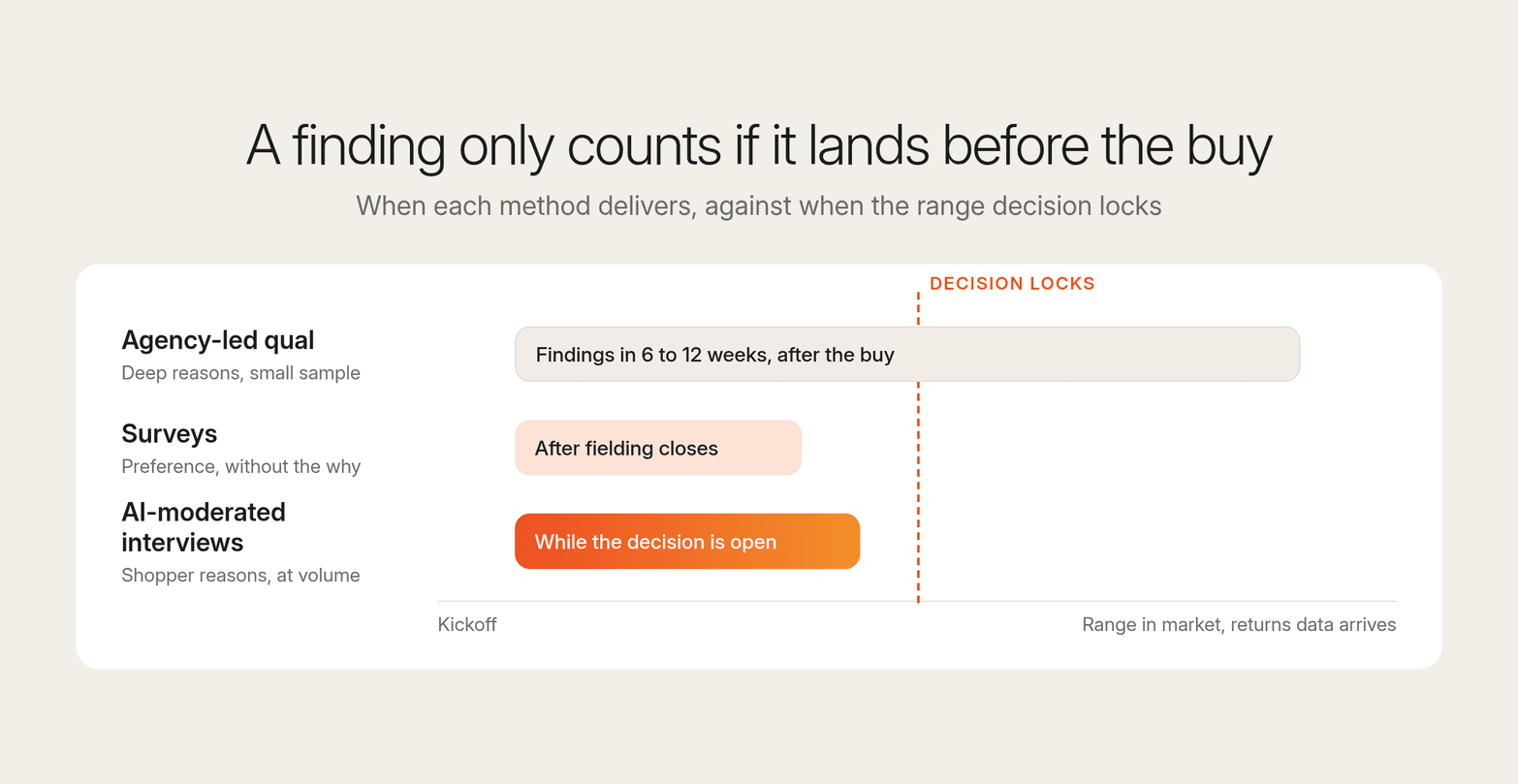Image resolution: width=1518 pixels, height=784 pixels.
Task: Click 'Deep reasons, small sample' description
Action: click(240, 373)
